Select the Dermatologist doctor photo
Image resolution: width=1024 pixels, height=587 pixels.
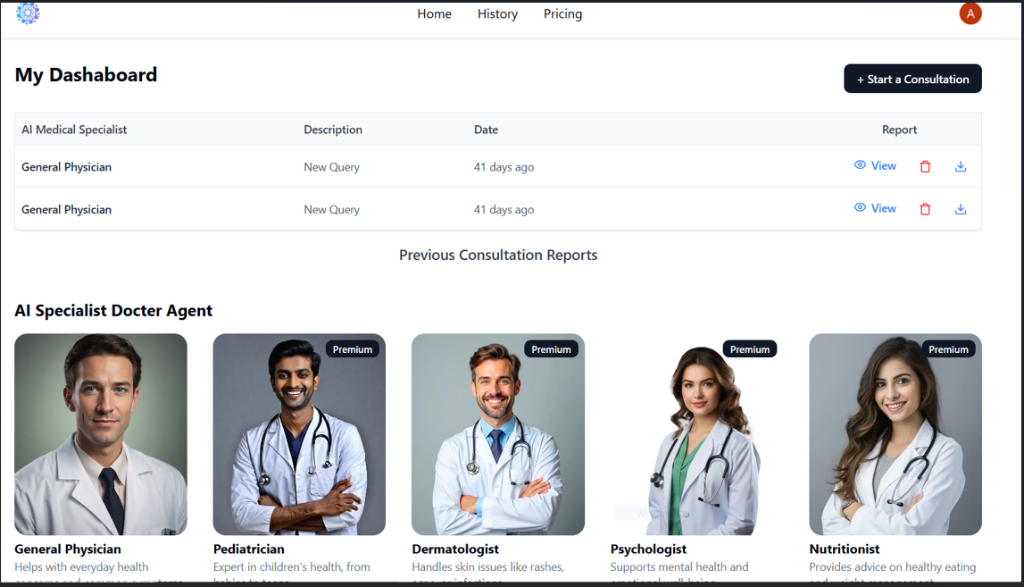[x=498, y=434]
